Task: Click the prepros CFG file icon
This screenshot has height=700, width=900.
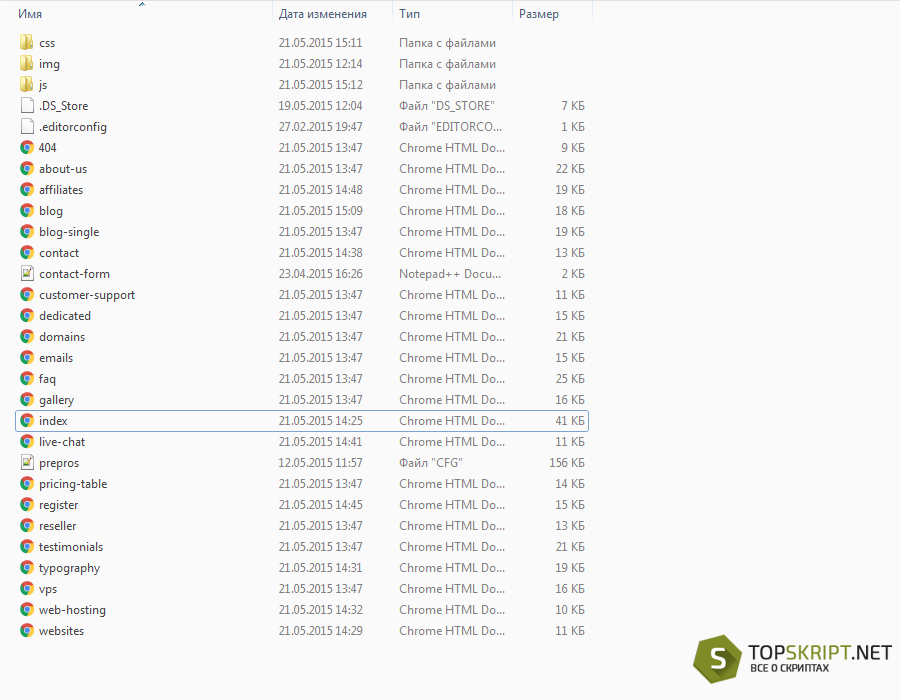Action: tap(27, 462)
